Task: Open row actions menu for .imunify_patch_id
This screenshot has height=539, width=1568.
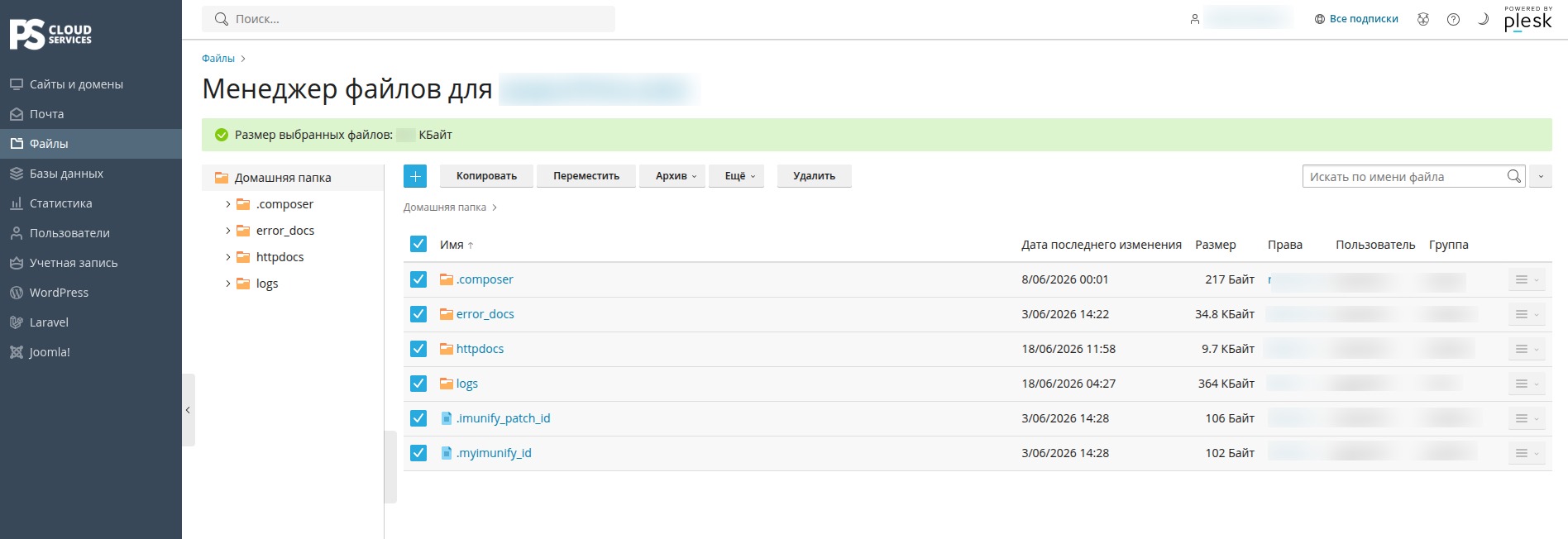Action: click(1527, 418)
